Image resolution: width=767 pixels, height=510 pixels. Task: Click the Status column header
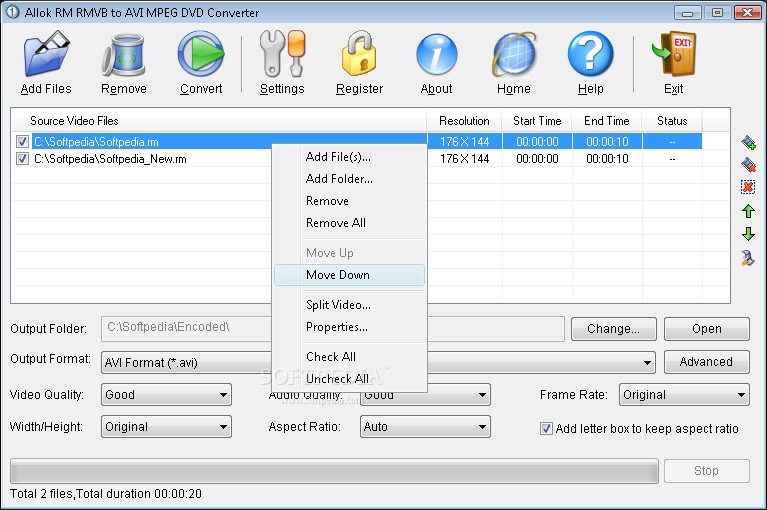click(672, 121)
